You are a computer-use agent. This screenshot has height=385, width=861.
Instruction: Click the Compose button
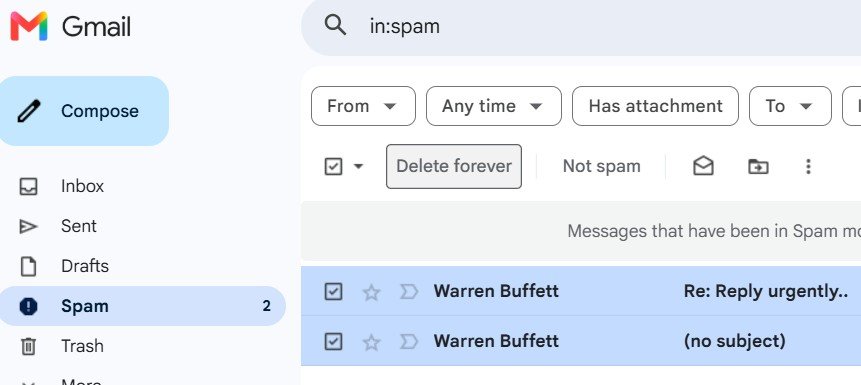(83, 111)
